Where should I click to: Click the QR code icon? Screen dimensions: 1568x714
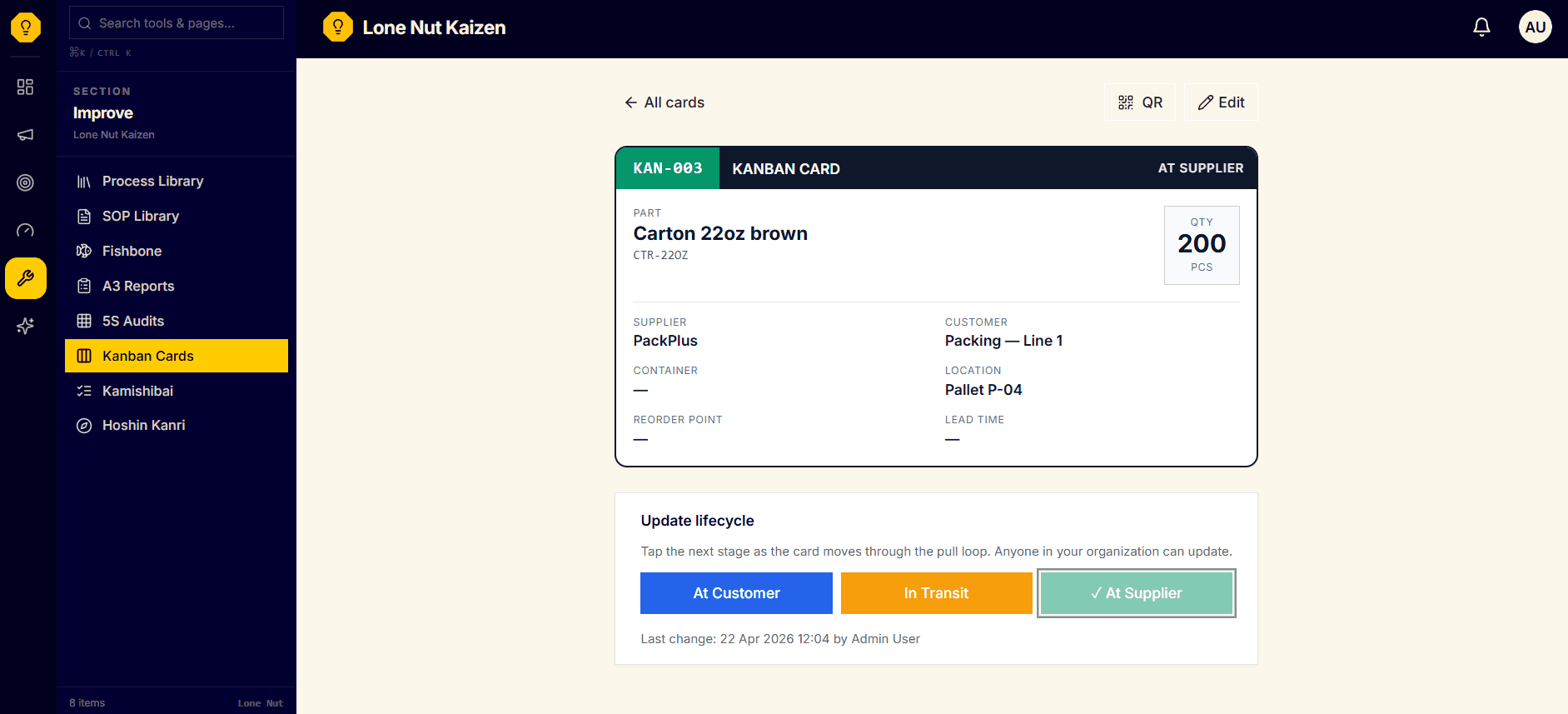point(1126,102)
